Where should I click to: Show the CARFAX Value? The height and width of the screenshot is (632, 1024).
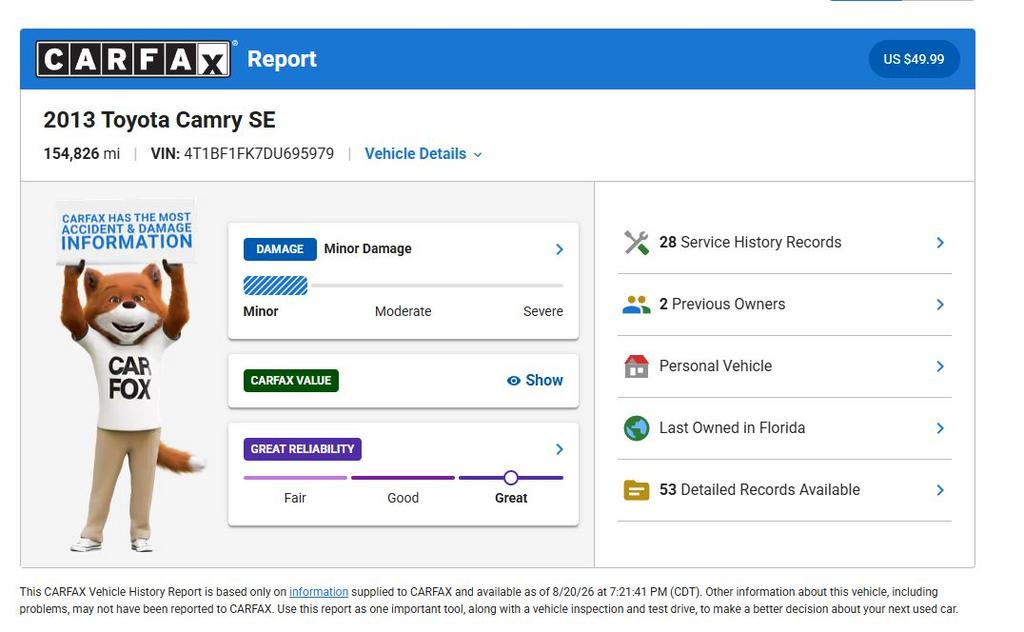coord(535,381)
